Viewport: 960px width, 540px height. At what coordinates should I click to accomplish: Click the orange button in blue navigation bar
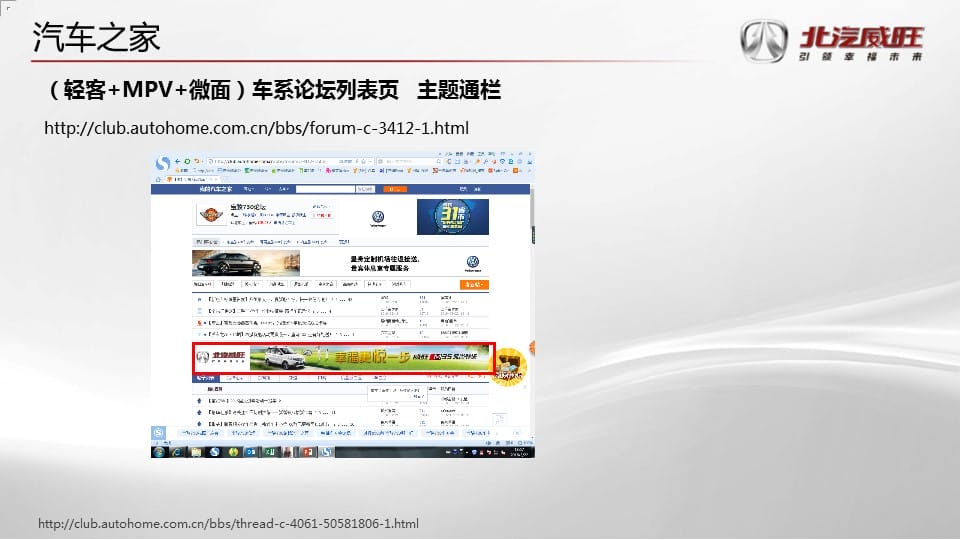click(397, 188)
